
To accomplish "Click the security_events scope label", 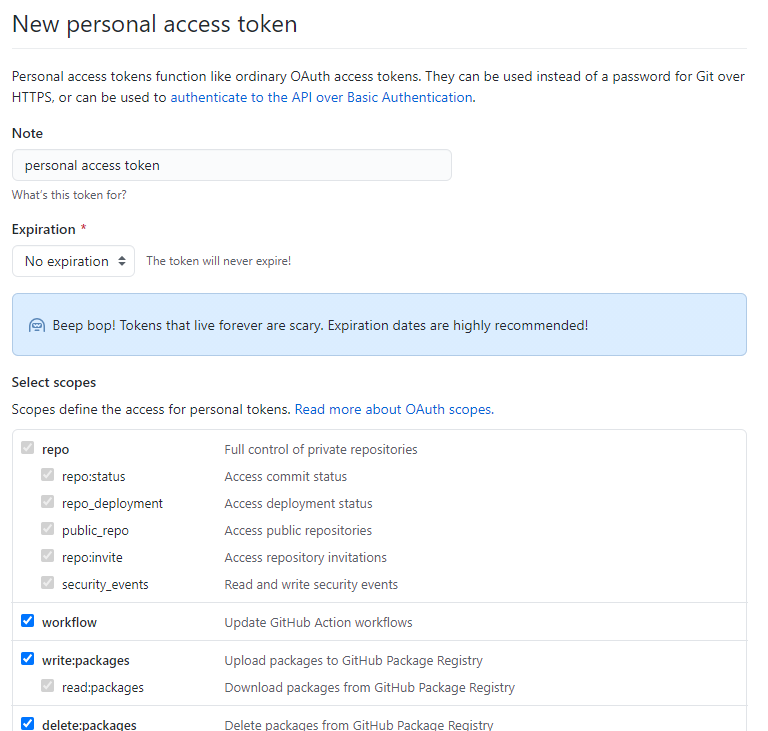I will [x=105, y=584].
